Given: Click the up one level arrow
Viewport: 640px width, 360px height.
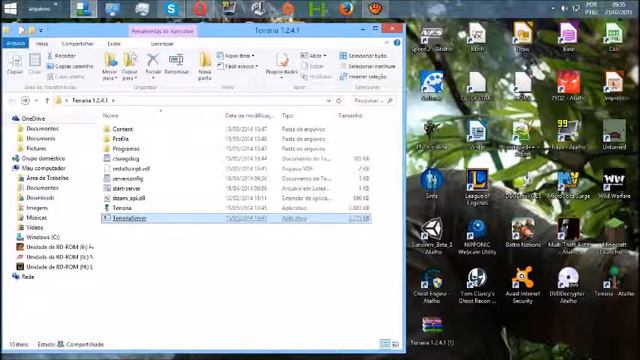Looking at the screenshot, I should pos(47,100).
